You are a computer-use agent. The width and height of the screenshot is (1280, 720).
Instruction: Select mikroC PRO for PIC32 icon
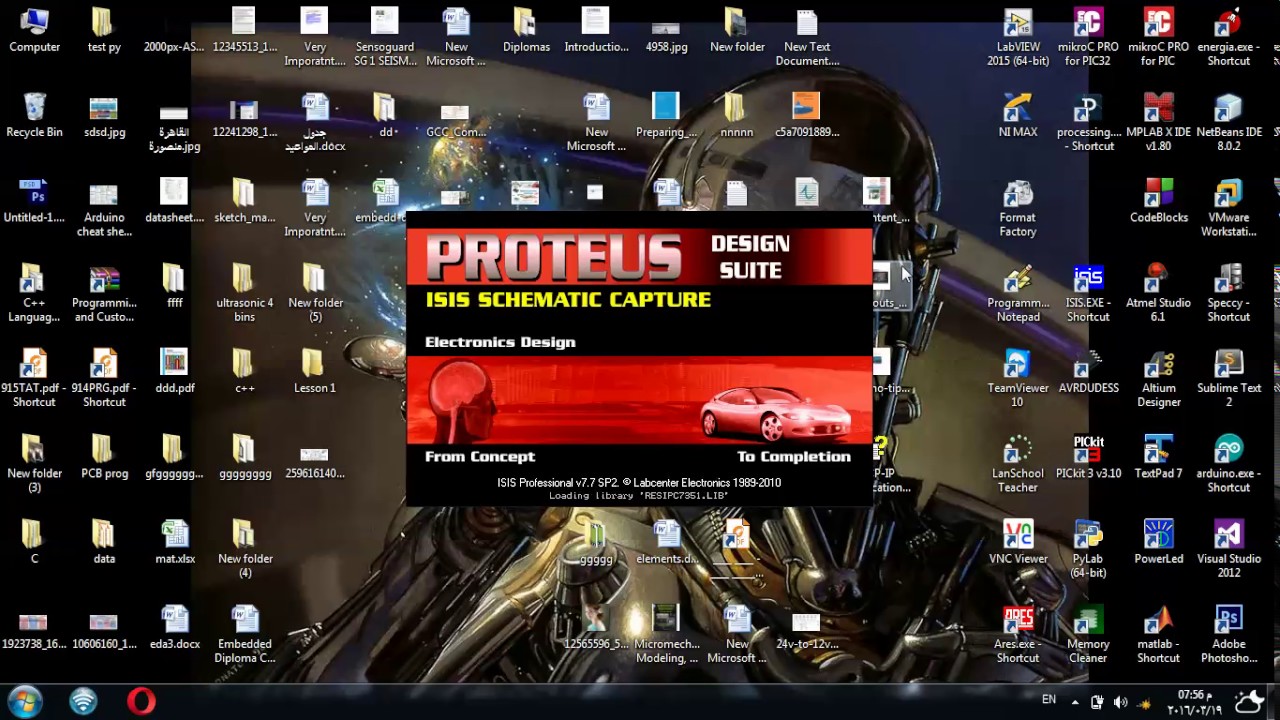click(1088, 38)
